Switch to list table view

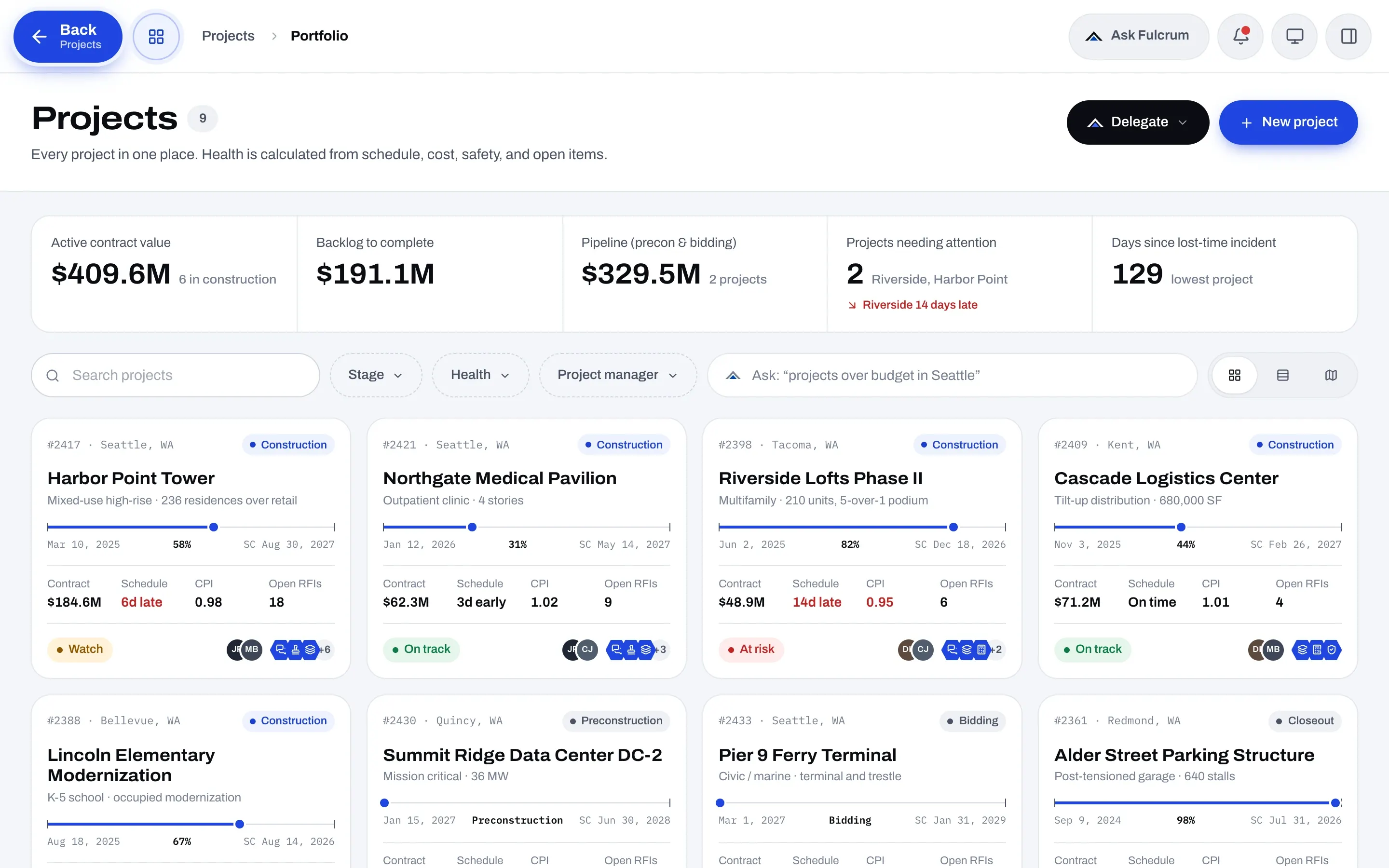coord(1283,376)
